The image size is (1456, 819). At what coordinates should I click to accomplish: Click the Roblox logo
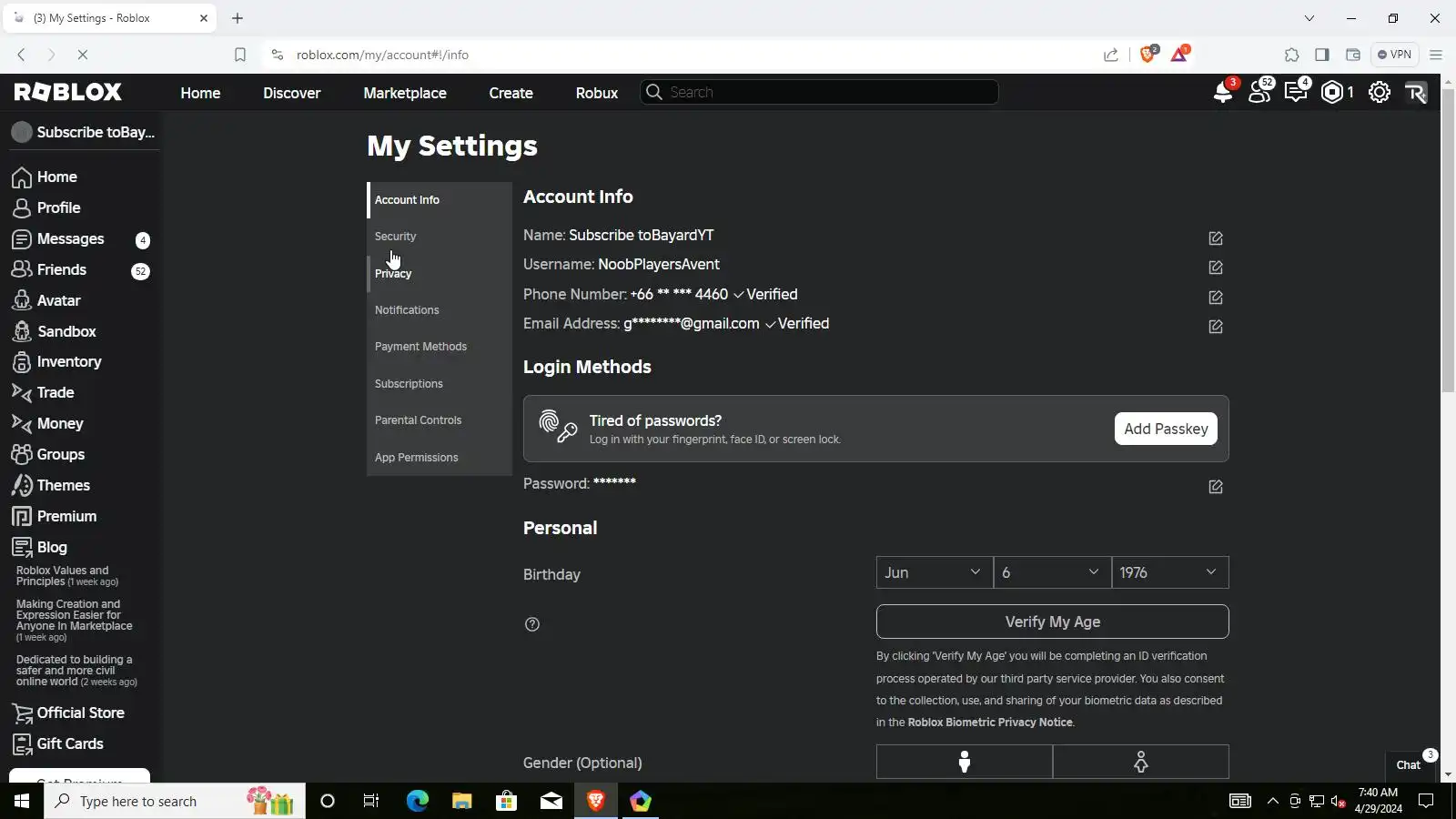pos(68,92)
